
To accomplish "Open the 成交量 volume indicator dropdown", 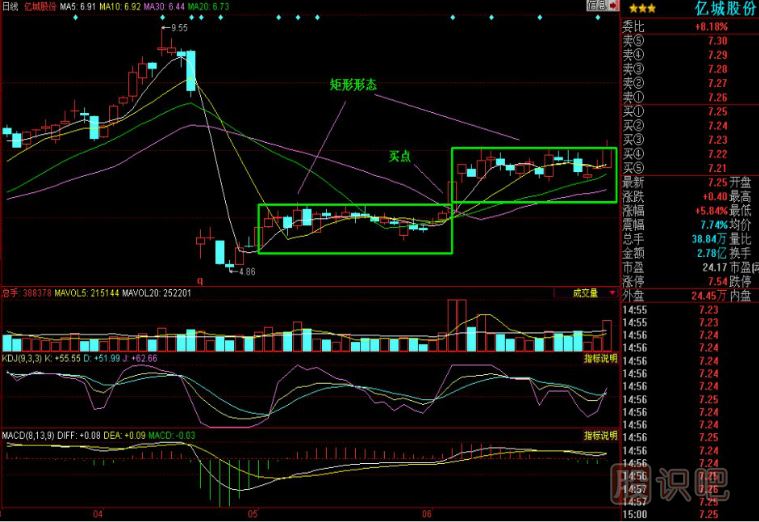I will 584,293.
